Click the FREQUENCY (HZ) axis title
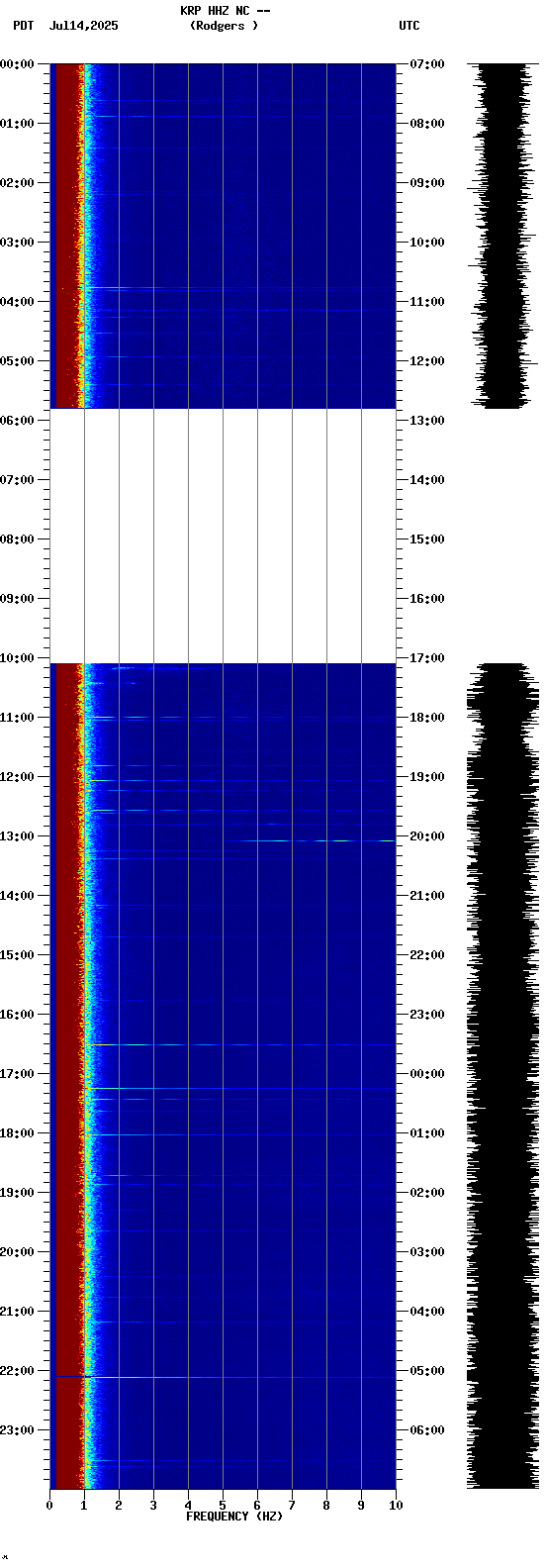 point(234,1517)
